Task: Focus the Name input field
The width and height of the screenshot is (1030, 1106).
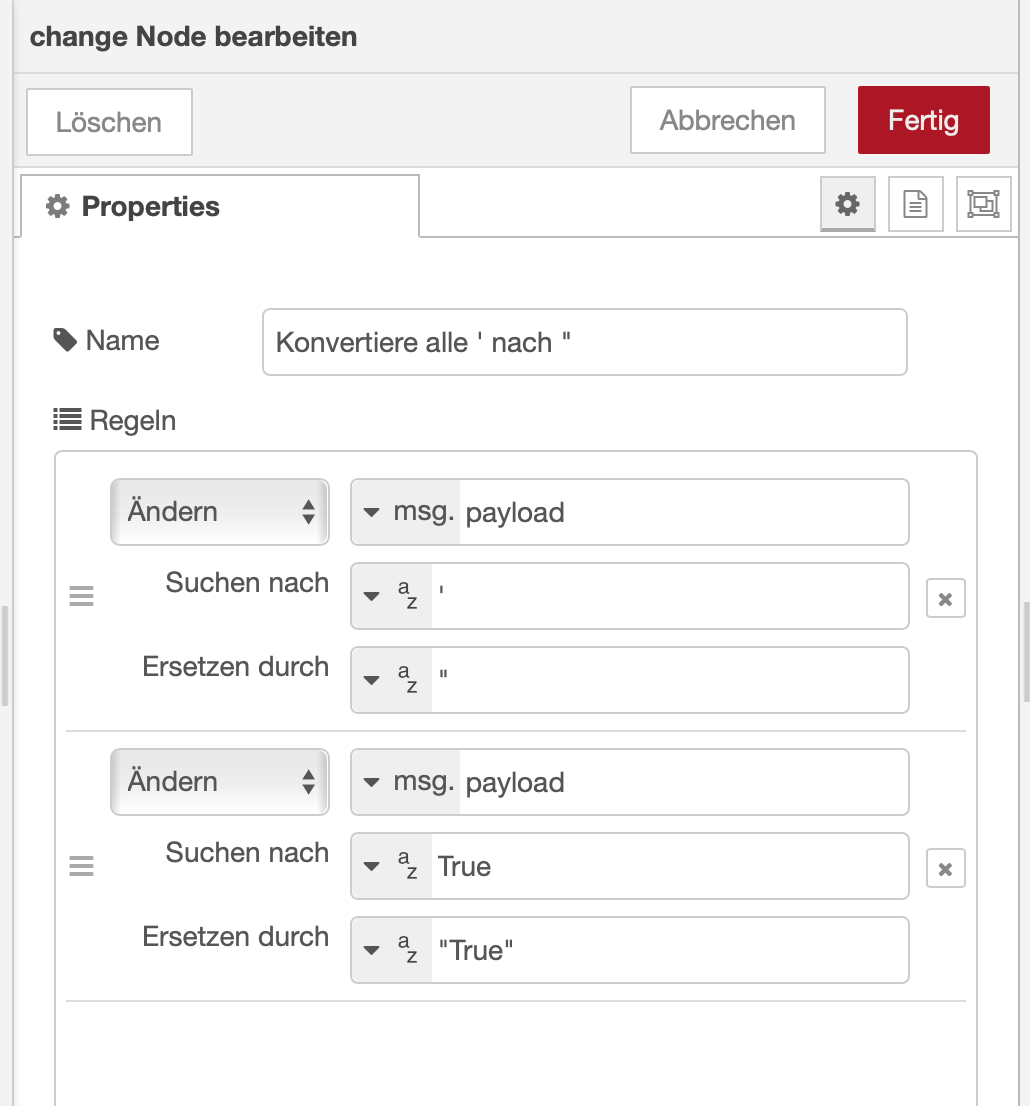Action: [x=584, y=342]
